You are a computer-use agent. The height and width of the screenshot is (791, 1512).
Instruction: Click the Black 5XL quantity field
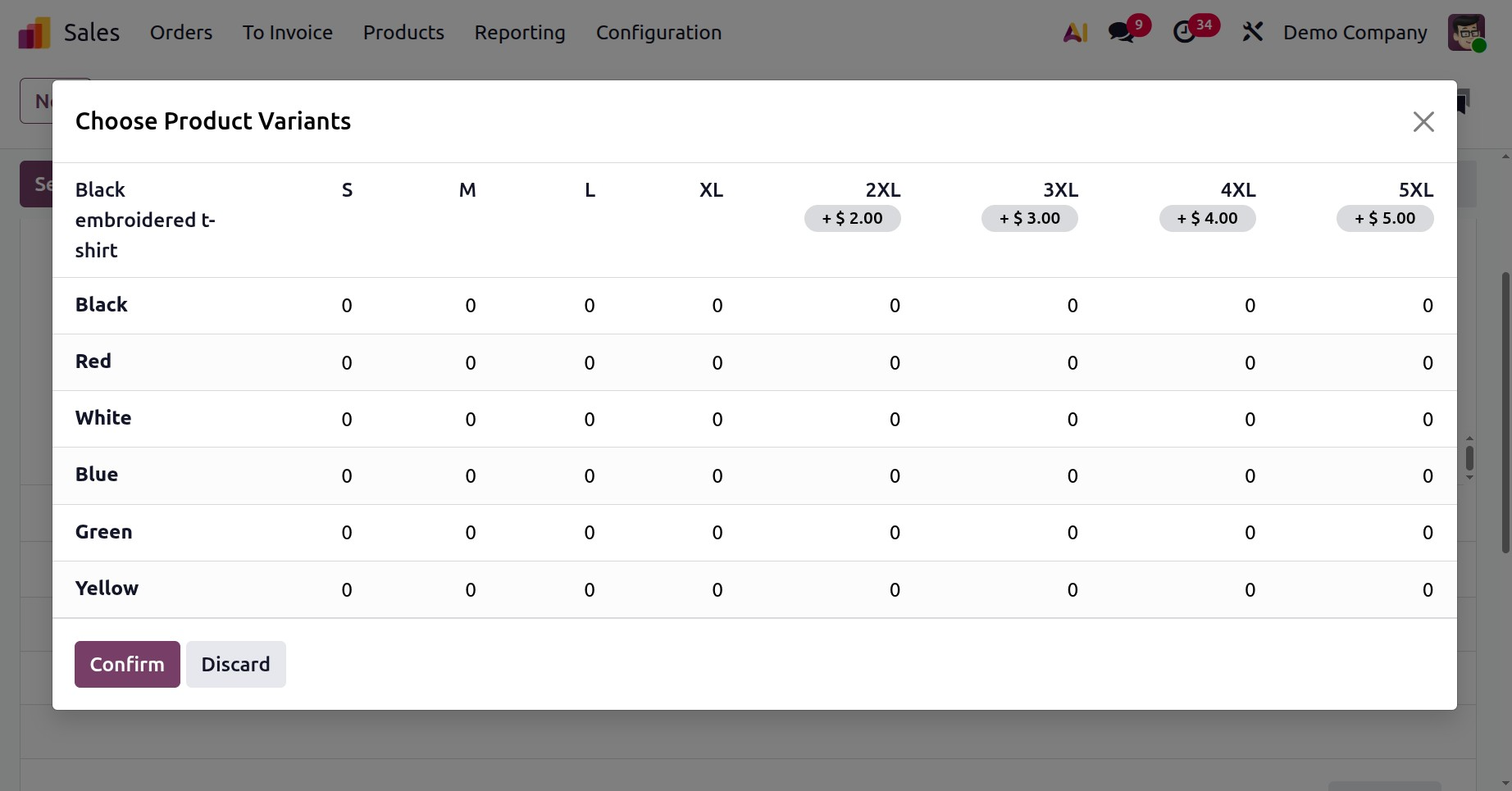pyautogui.click(x=1428, y=306)
